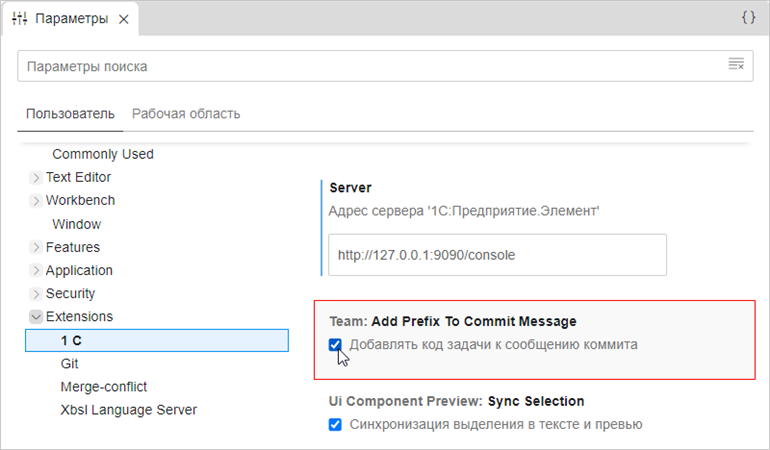Viewport: 770px width, 450px height.
Task: Expand the Security section
Action: [36, 294]
